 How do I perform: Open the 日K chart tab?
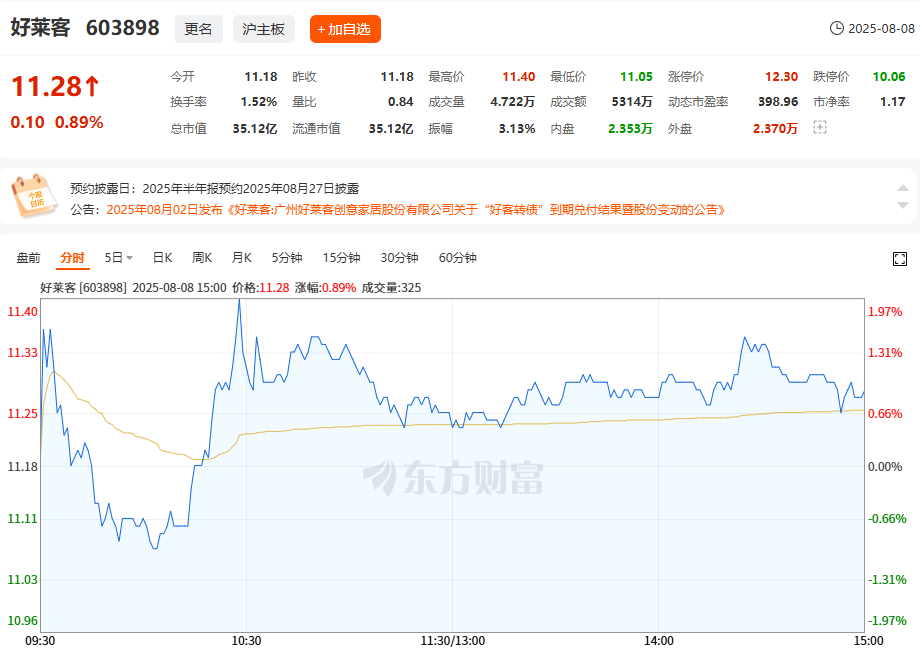(x=162, y=258)
